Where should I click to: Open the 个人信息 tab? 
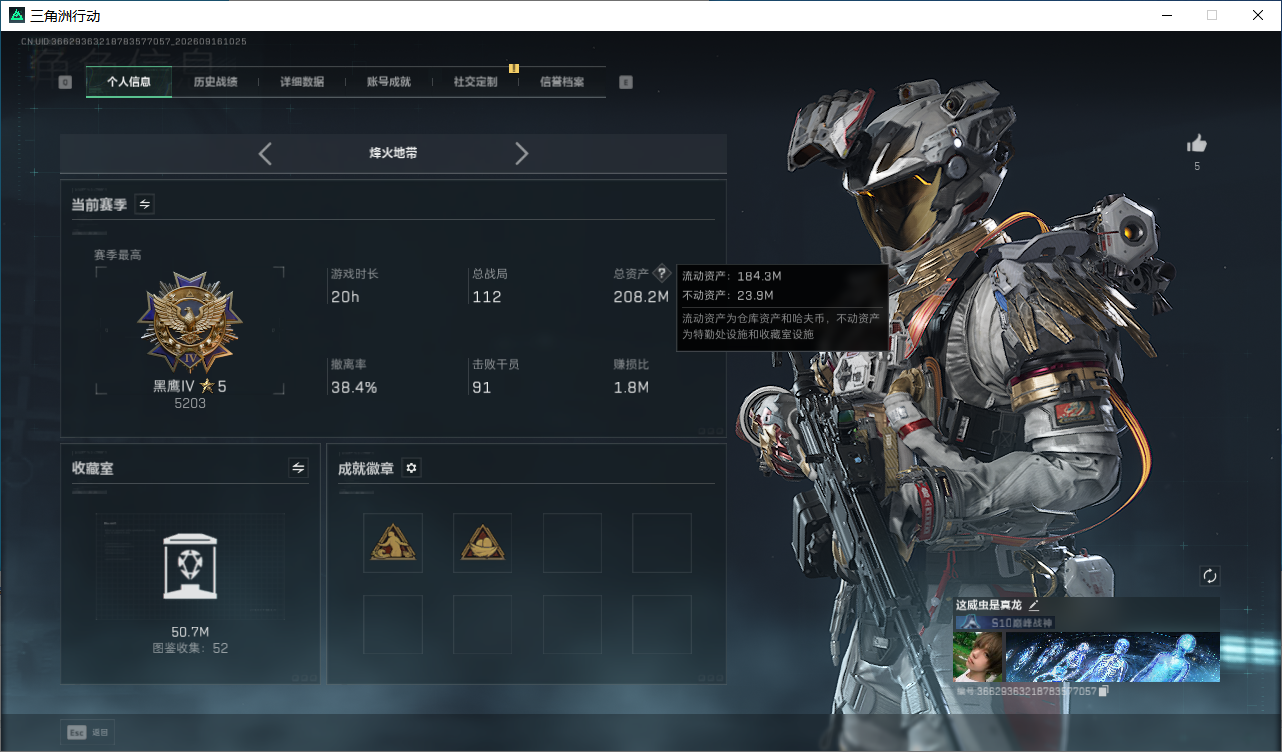click(x=129, y=82)
